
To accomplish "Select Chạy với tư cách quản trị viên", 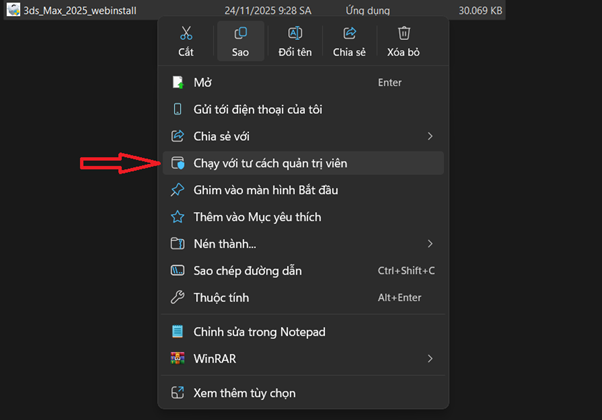I will [270, 163].
